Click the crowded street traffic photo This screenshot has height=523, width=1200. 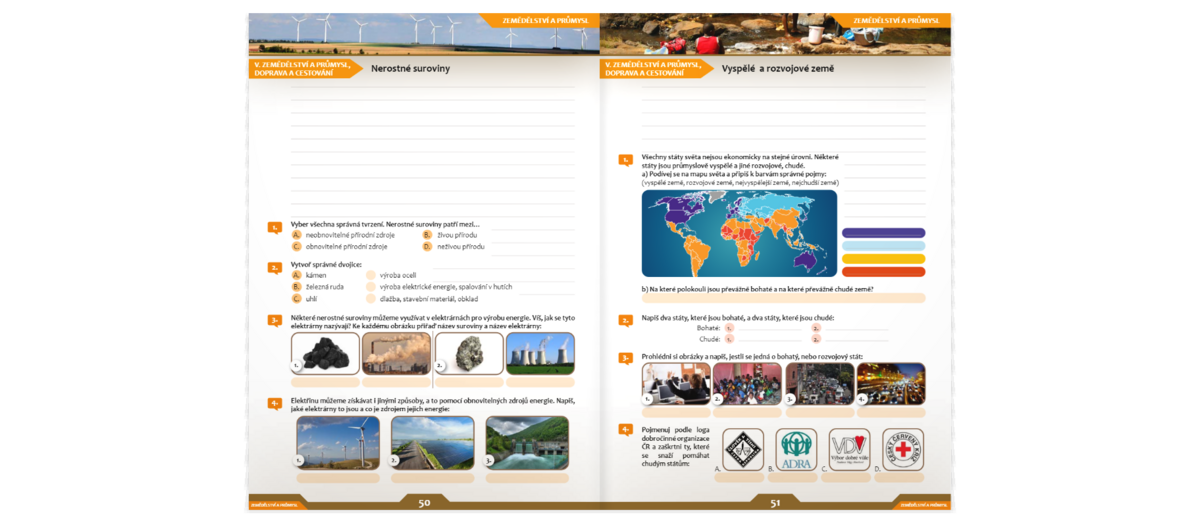tap(820, 384)
